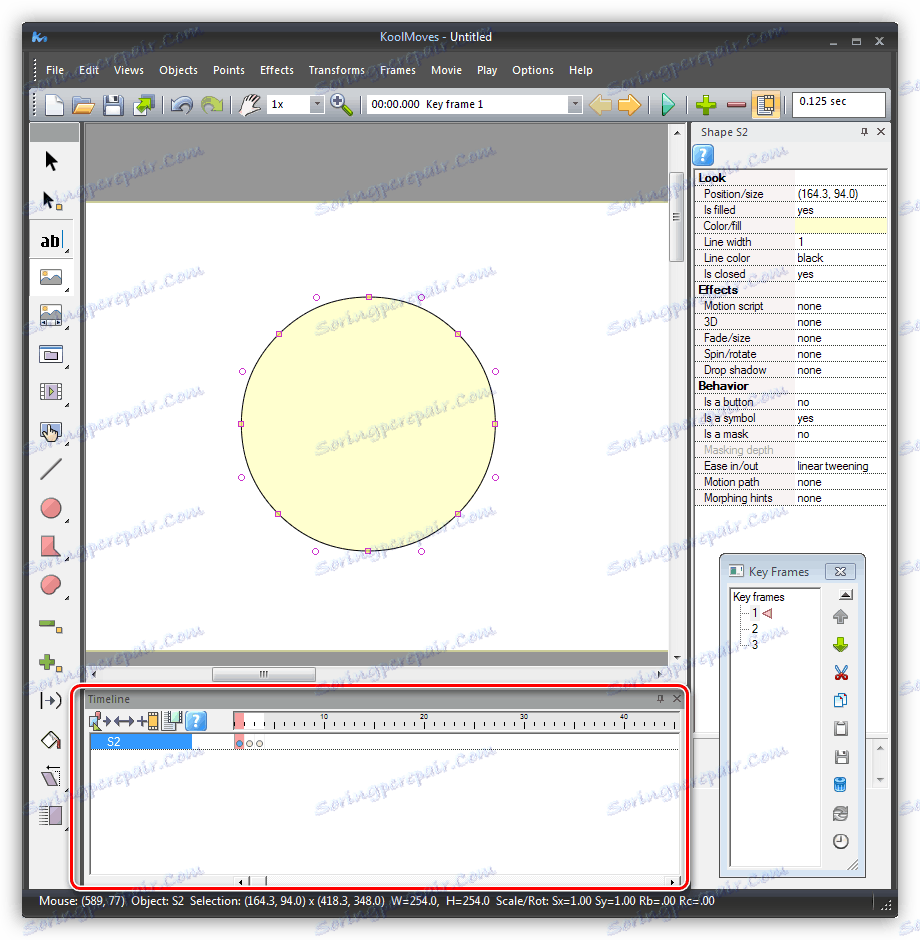Screen dimensions: 920x940
Task: Select the black arrow selection tool
Action: click(x=51, y=161)
